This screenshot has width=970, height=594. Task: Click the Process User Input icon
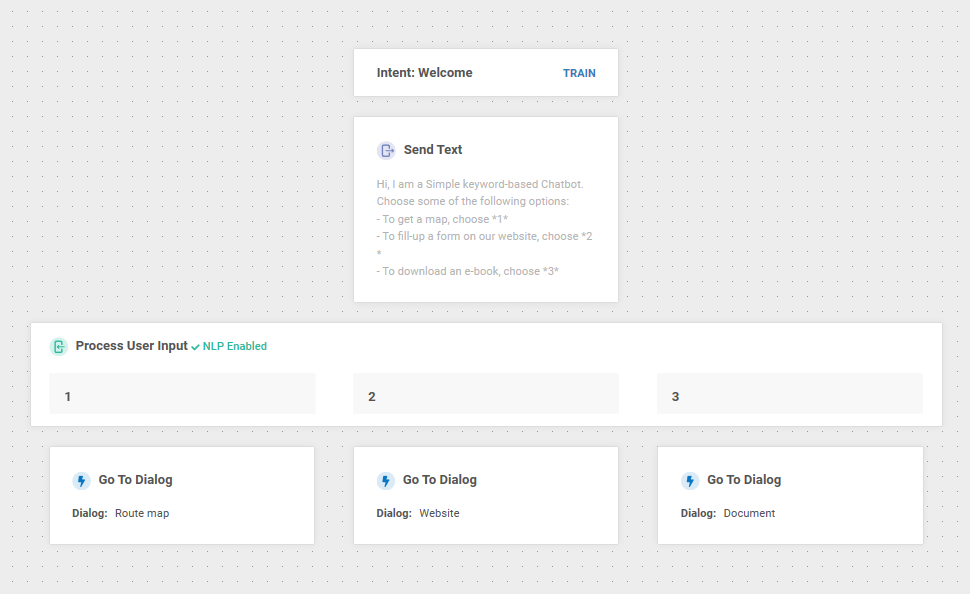(x=59, y=347)
